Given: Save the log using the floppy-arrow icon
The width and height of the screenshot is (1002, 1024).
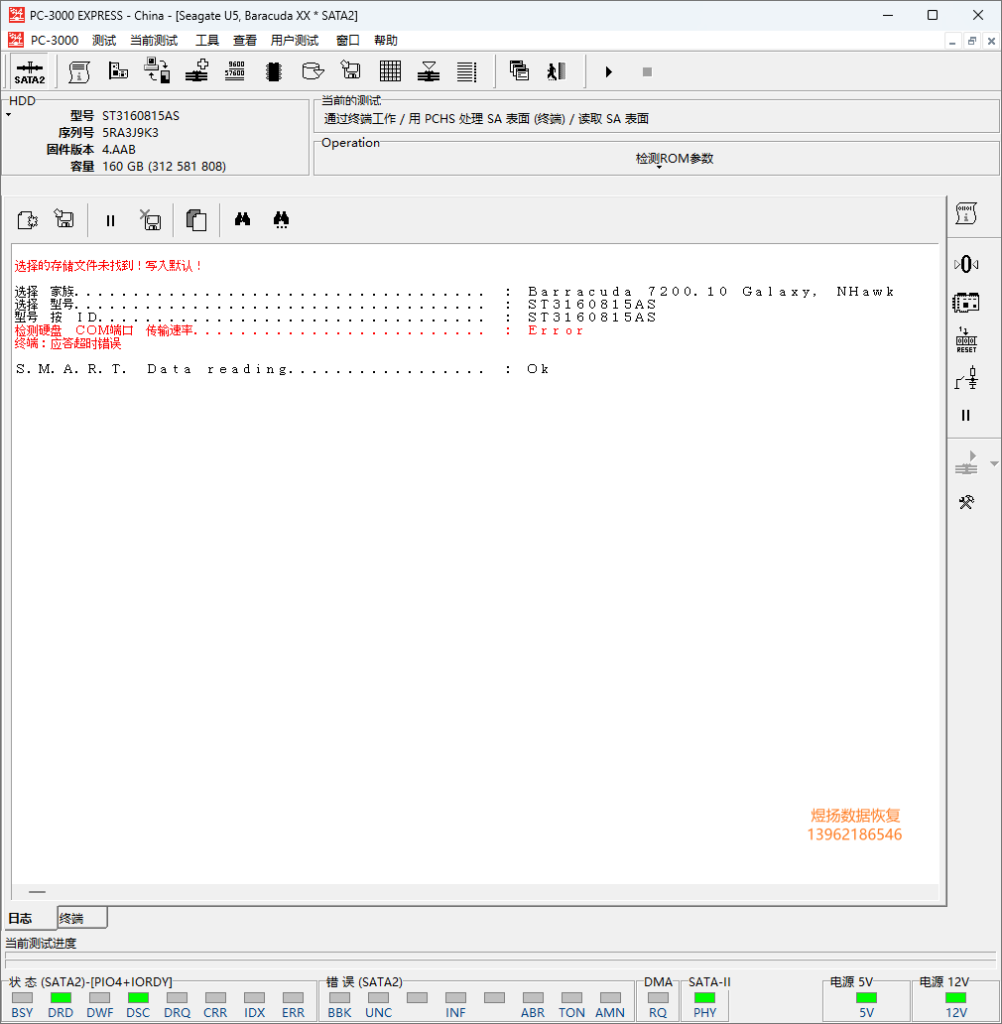Looking at the screenshot, I should [x=64, y=219].
